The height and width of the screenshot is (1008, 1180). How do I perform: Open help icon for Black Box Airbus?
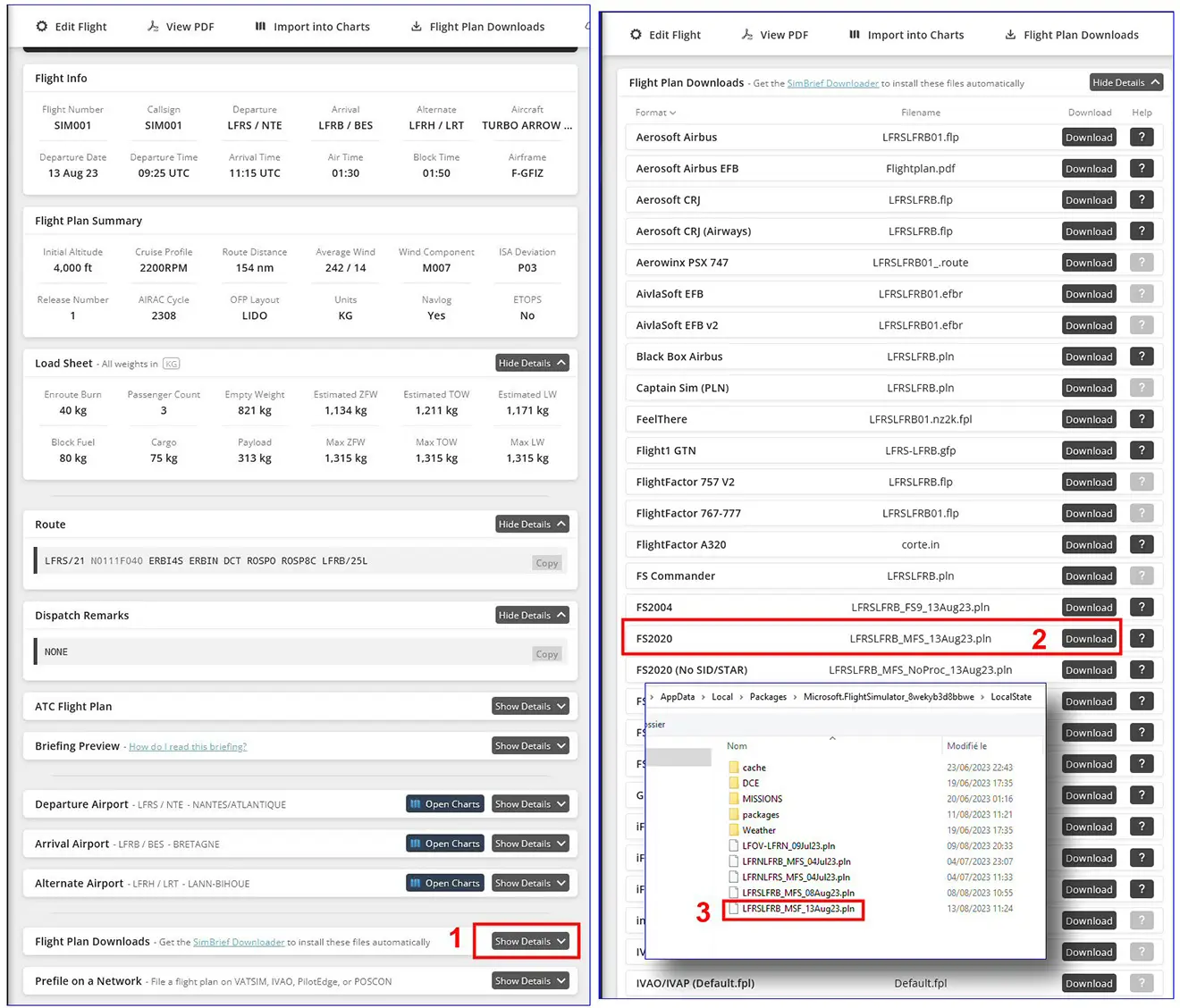tap(1142, 357)
